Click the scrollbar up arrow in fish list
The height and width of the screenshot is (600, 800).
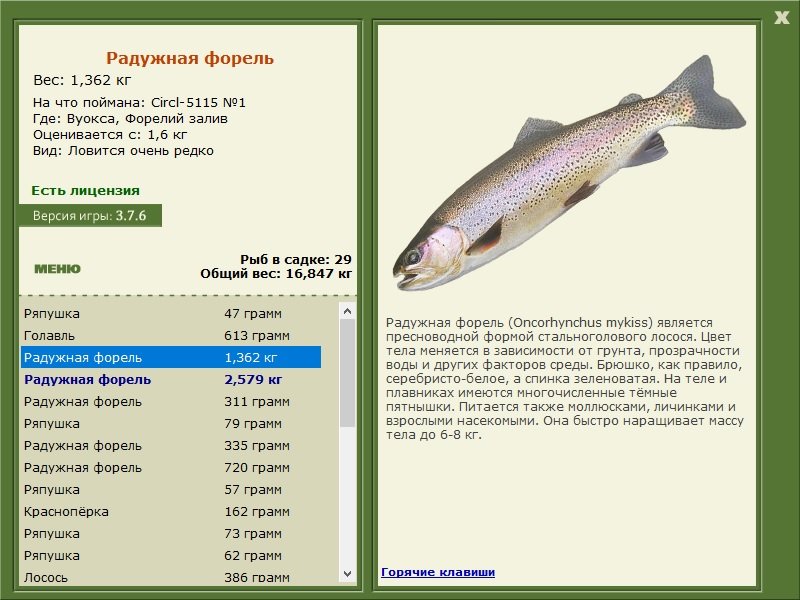(x=347, y=311)
